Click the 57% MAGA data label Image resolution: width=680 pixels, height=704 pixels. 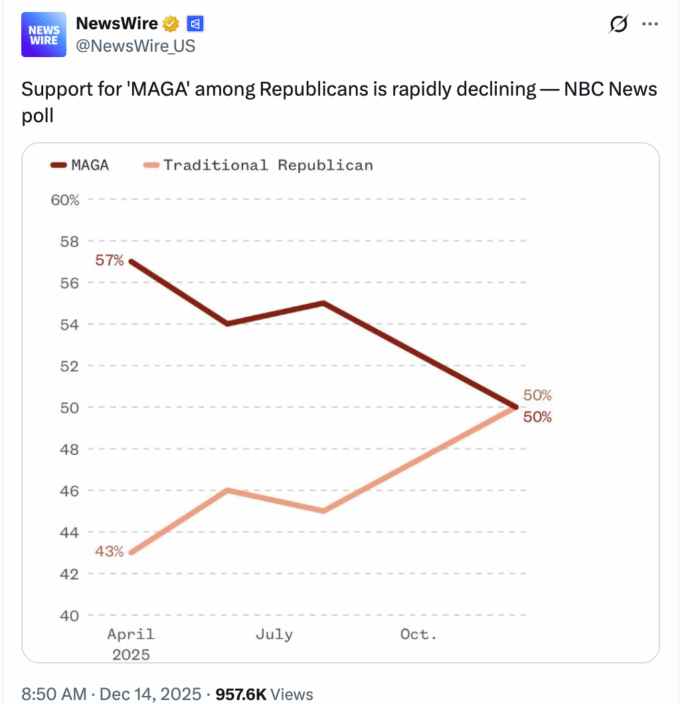point(110,261)
